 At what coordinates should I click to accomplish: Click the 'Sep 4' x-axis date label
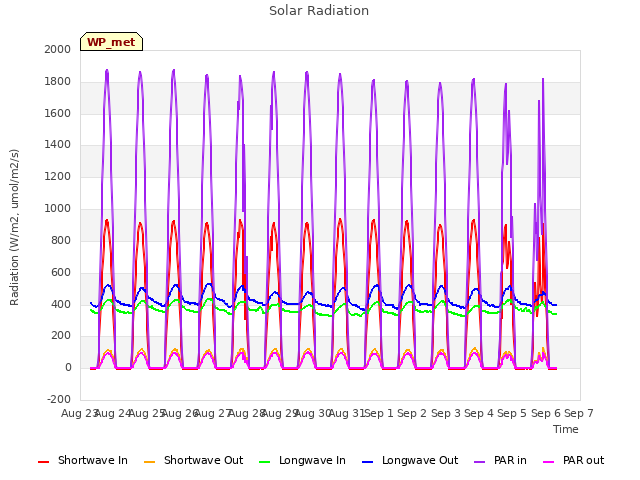(x=479, y=413)
